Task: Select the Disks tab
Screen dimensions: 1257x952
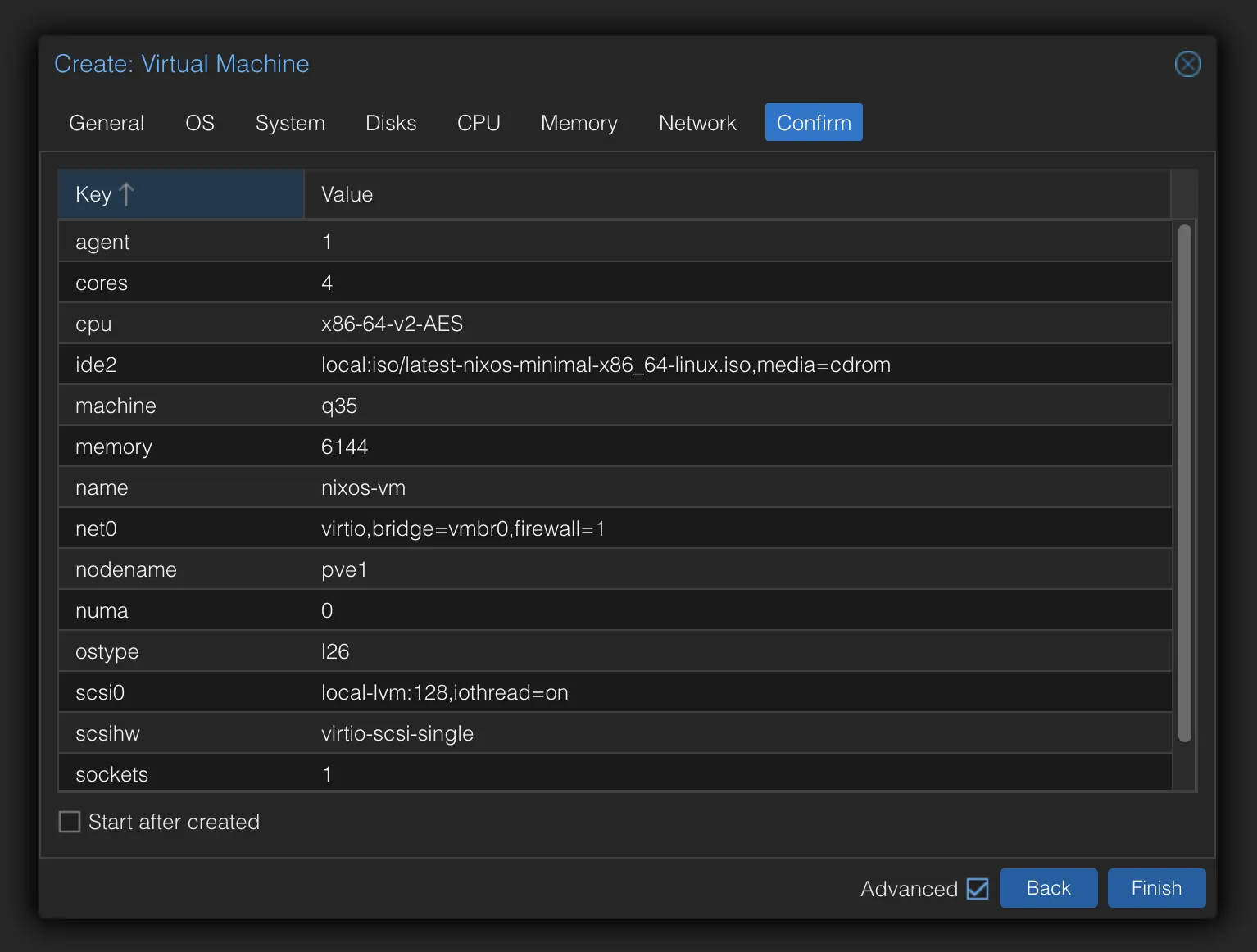Action: (391, 123)
